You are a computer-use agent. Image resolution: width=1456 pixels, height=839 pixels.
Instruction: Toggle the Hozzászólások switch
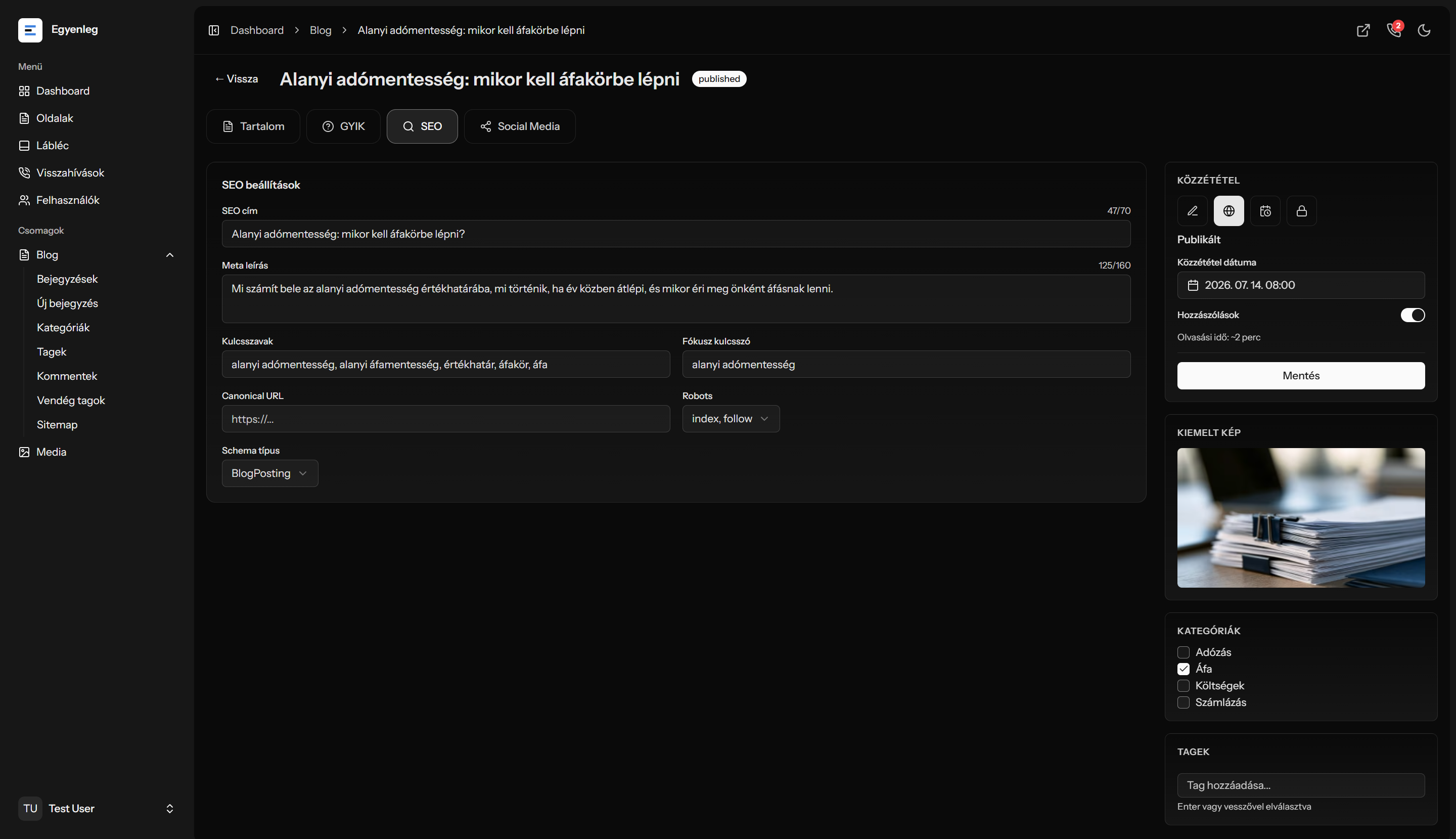click(x=1412, y=315)
